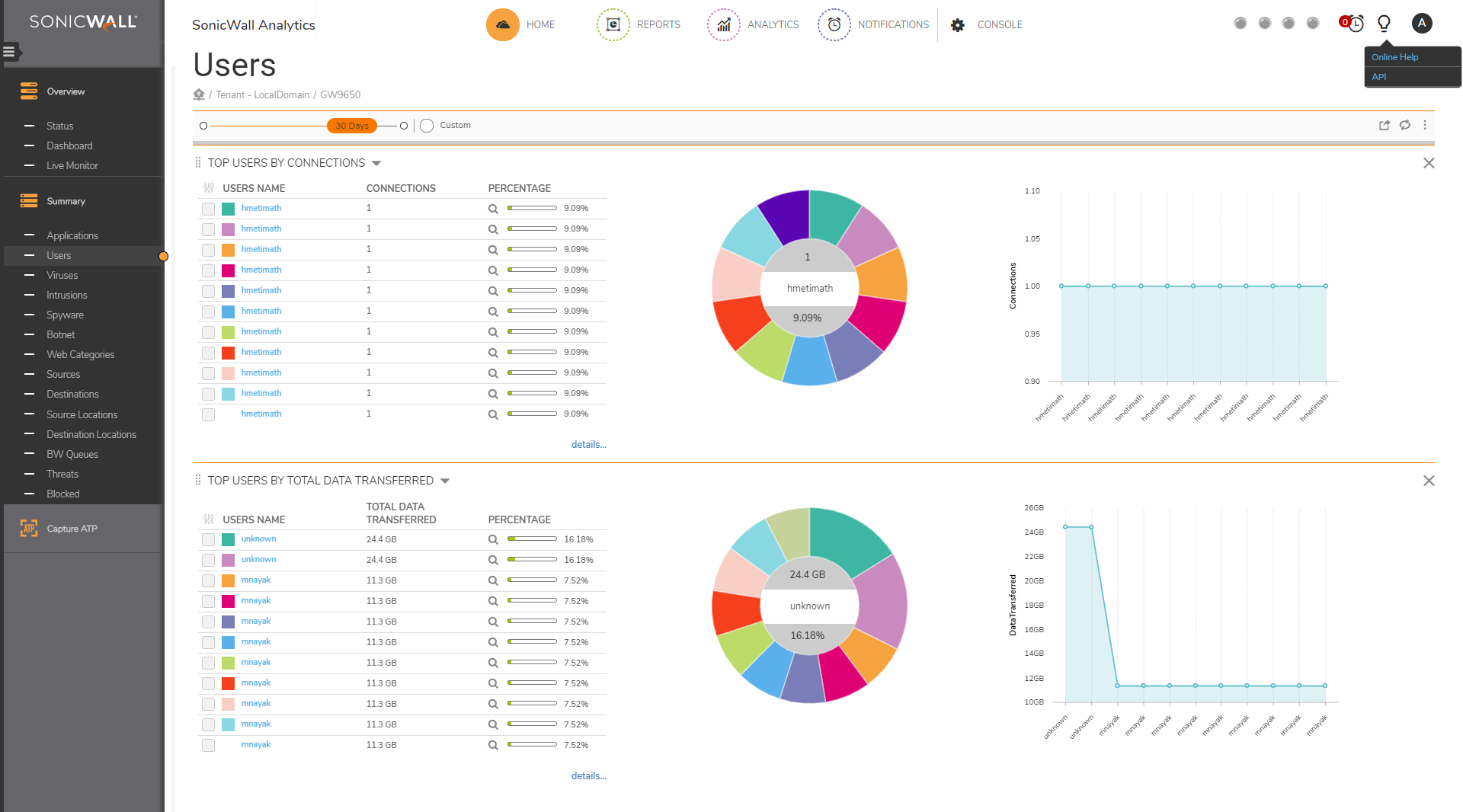
Task: Open the first mnayak user link
Action: pyautogui.click(x=256, y=580)
